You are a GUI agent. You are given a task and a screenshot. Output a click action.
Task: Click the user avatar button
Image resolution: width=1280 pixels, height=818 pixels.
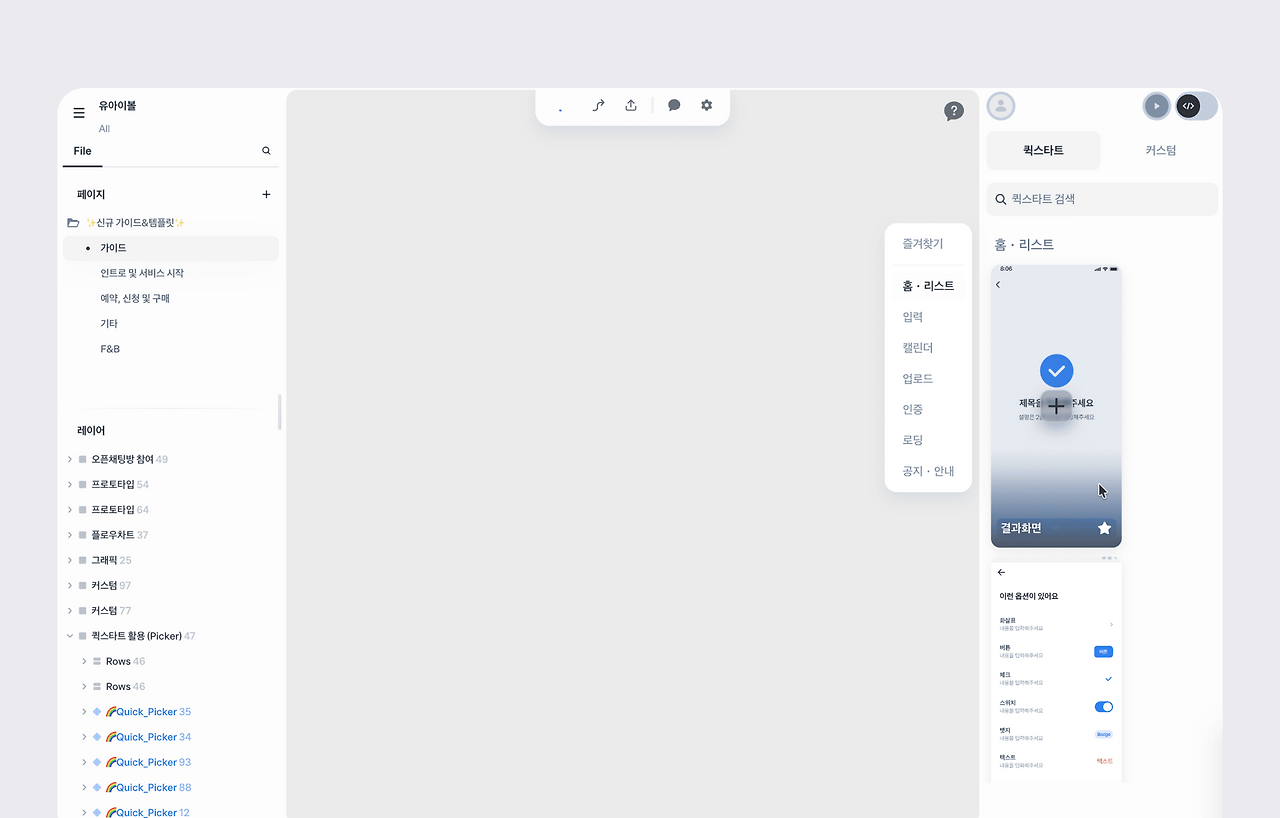[x=1001, y=105]
